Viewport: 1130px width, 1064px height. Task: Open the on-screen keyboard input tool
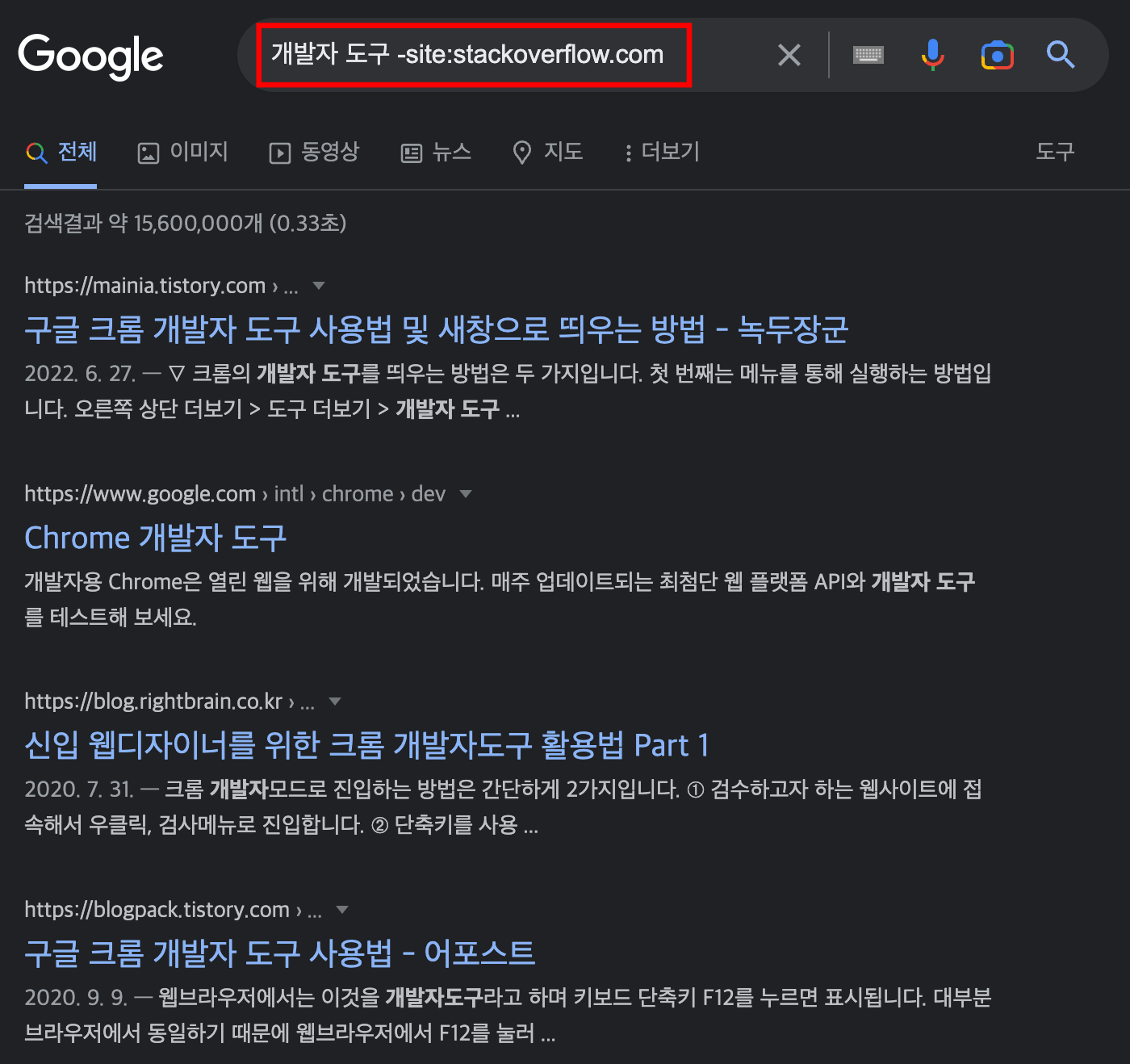pos(868,55)
